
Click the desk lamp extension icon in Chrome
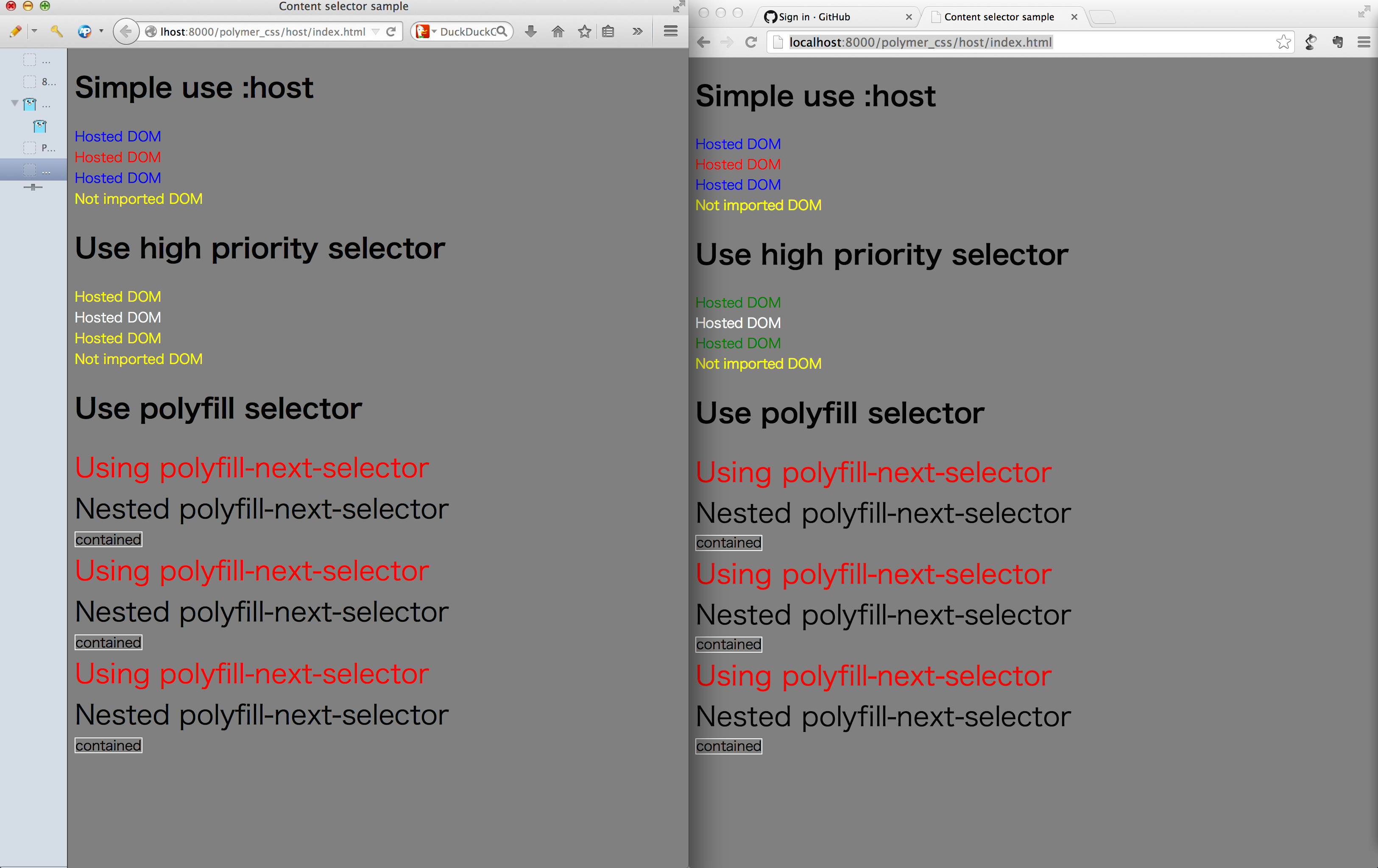1311,42
